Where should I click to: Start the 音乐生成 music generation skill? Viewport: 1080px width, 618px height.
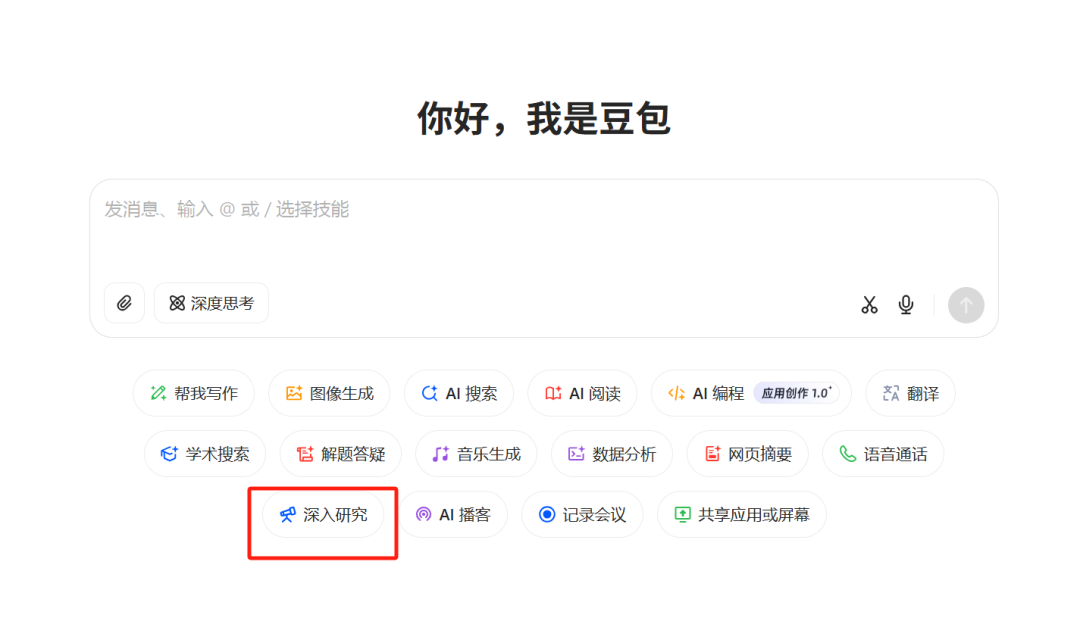(x=476, y=454)
